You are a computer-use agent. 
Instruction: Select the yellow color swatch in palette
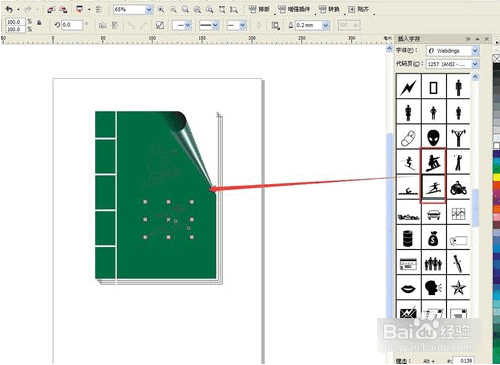(x=496, y=176)
